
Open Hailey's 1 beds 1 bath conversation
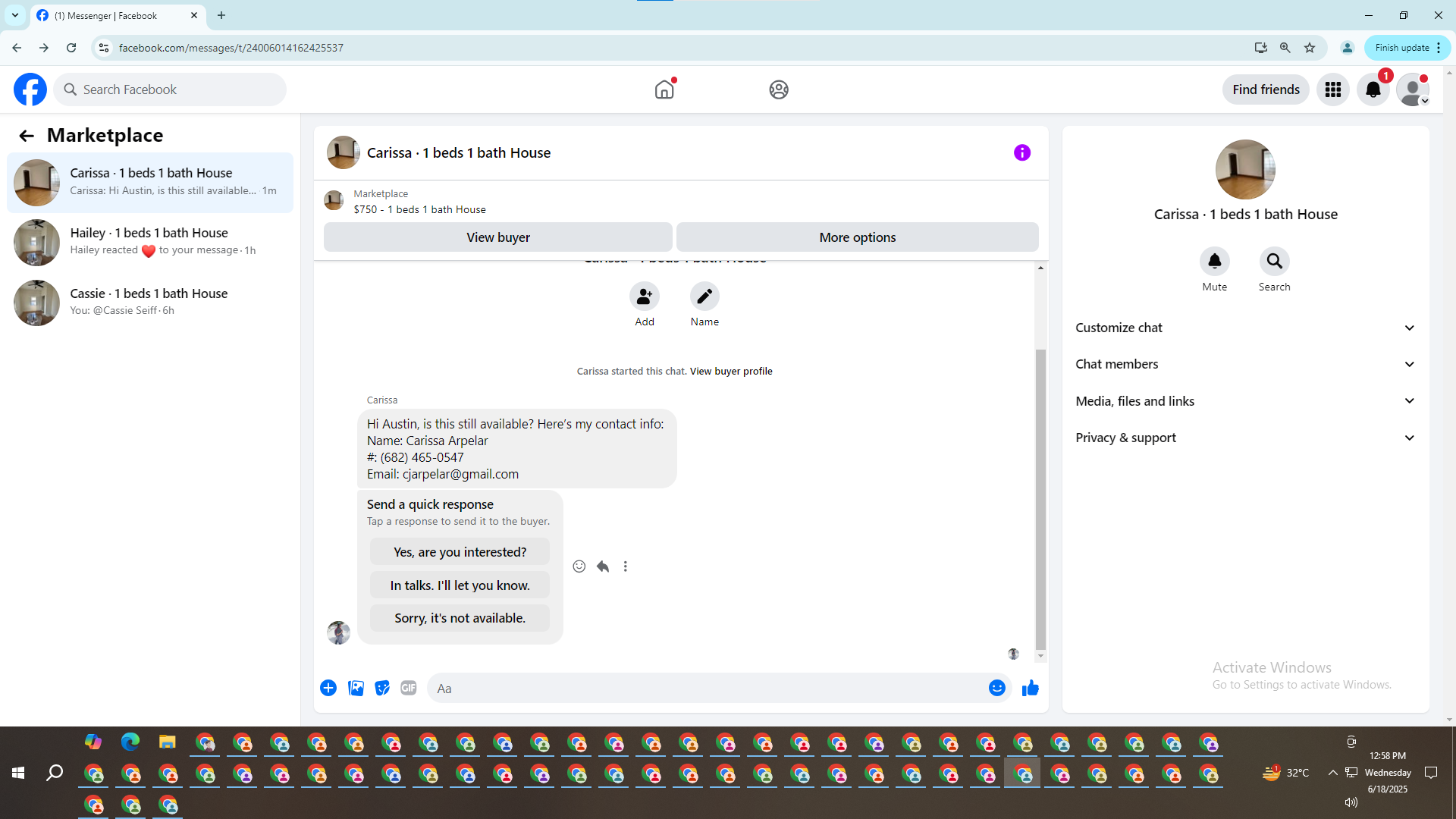coord(149,242)
